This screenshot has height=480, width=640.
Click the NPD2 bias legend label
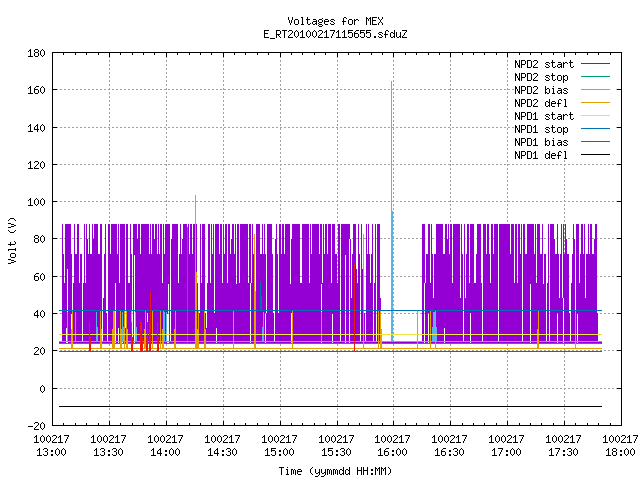point(541,90)
